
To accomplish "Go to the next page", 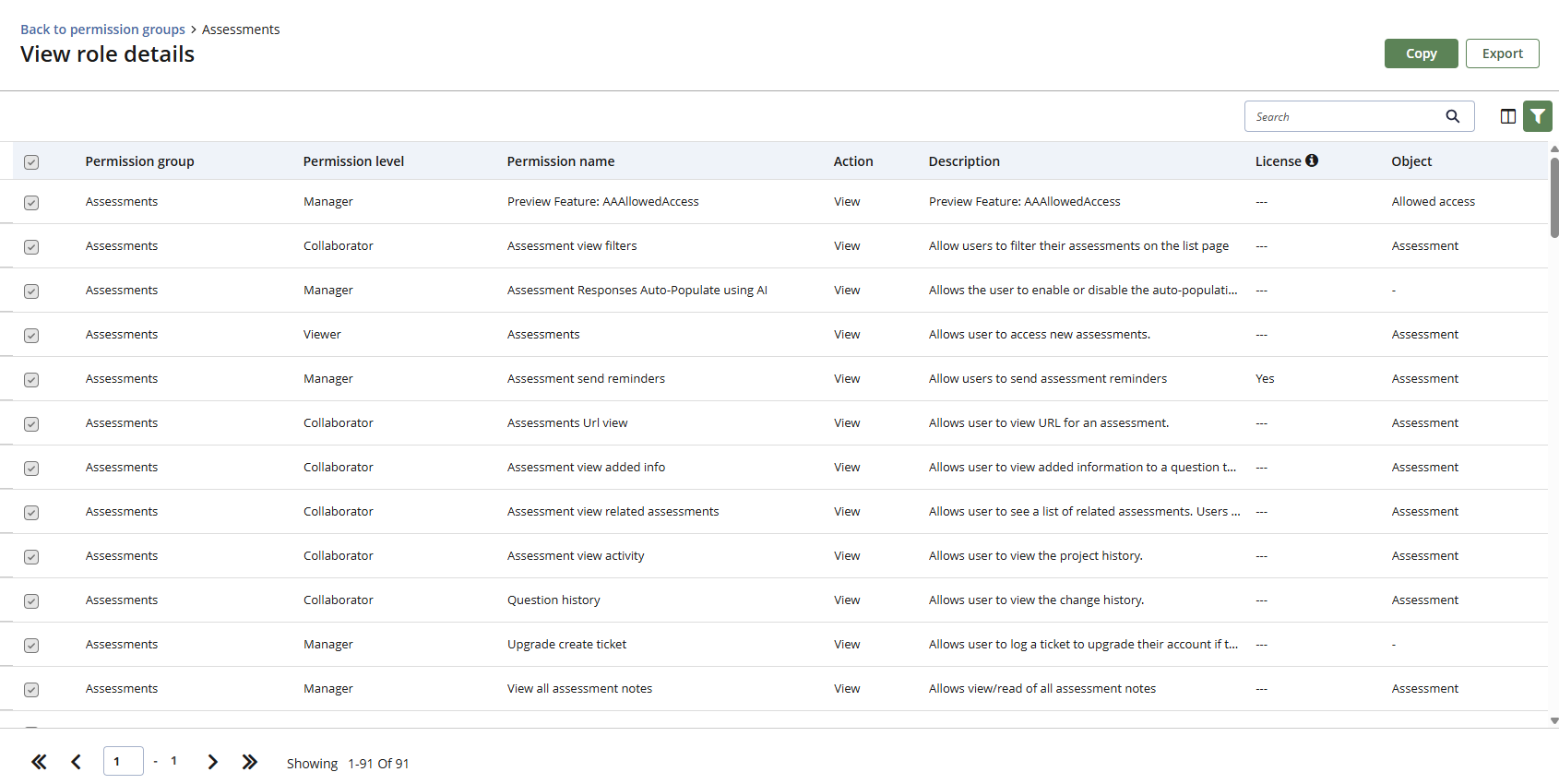I will [x=212, y=762].
